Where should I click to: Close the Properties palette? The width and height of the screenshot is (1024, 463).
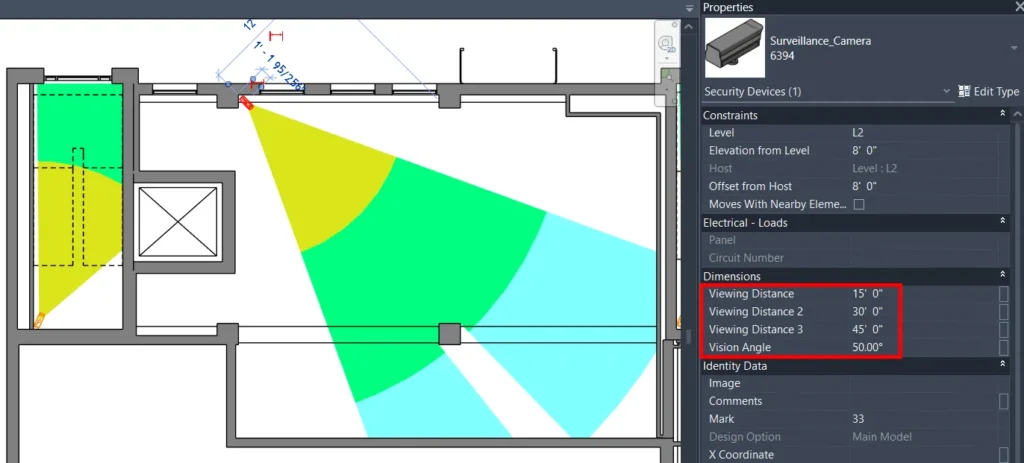coord(1010,7)
